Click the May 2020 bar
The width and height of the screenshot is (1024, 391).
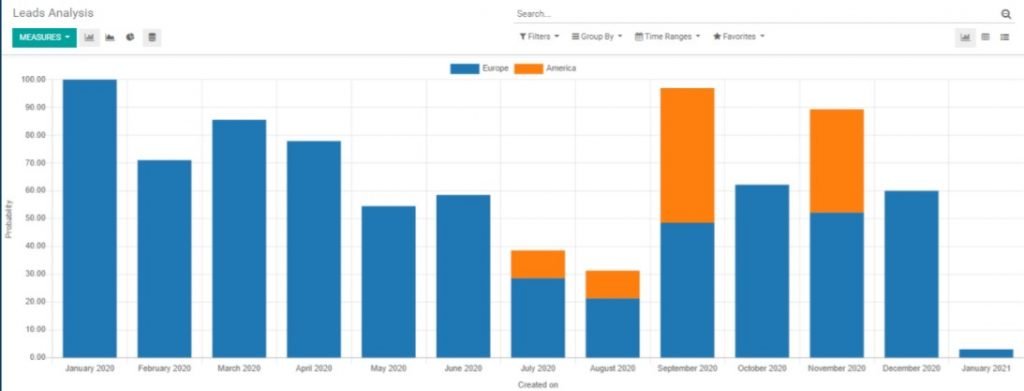(x=389, y=281)
